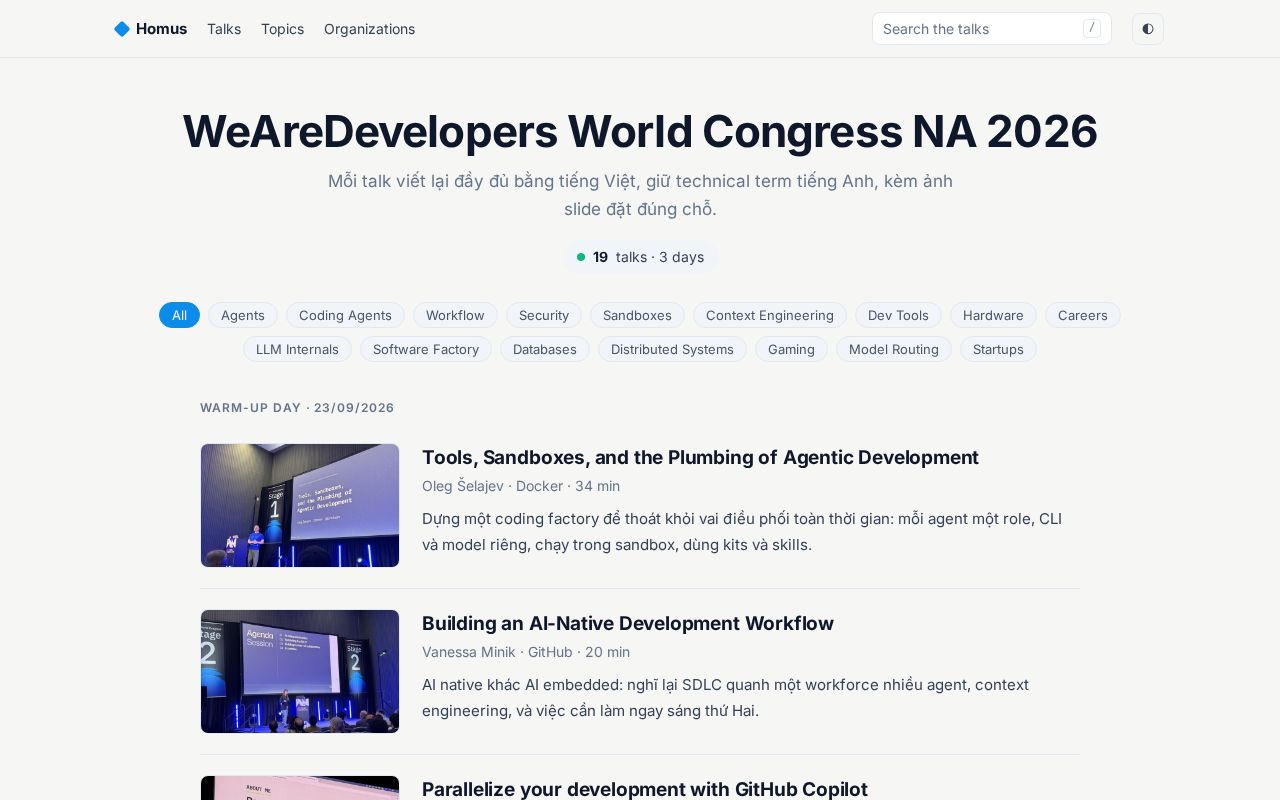Go to the Organizations page
The image size is (1280, 800).
pyautogui.click(x=369, y=29)
